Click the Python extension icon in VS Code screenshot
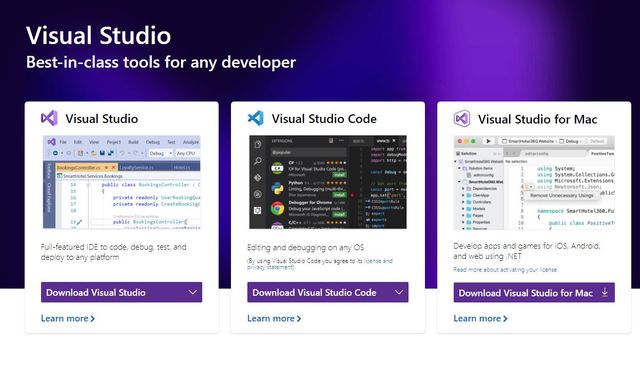 click(x=278, y=188)
